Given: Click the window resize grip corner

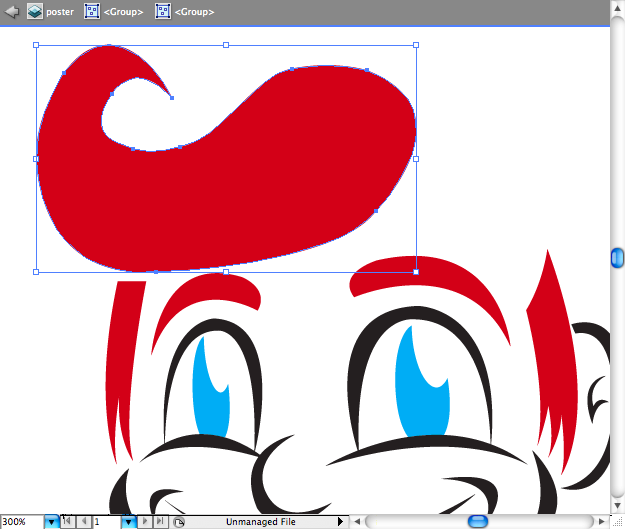Looking at the screenshot, I should [x=617, y=521].
